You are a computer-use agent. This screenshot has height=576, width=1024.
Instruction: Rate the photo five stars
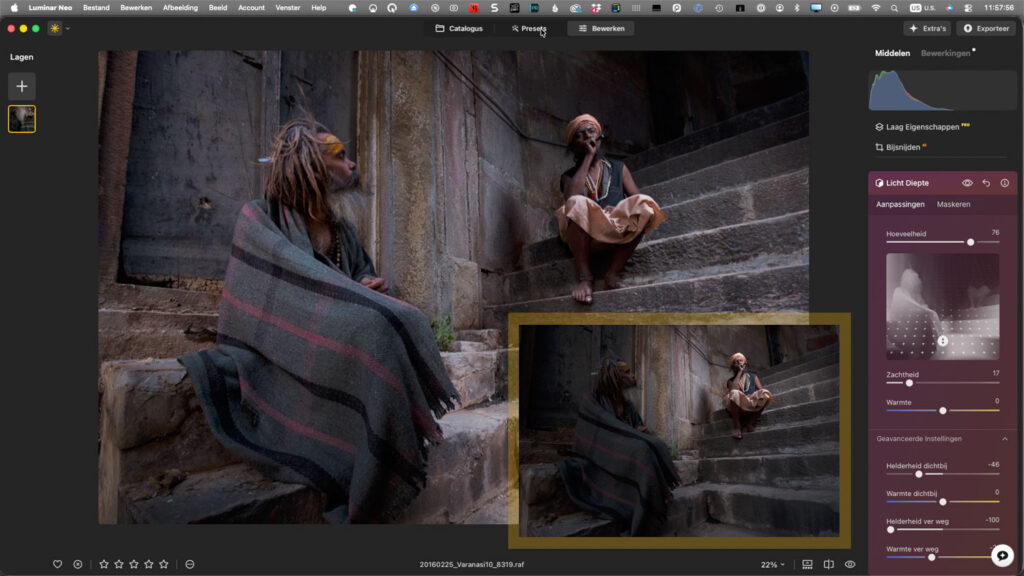click(x=164, y=564)
